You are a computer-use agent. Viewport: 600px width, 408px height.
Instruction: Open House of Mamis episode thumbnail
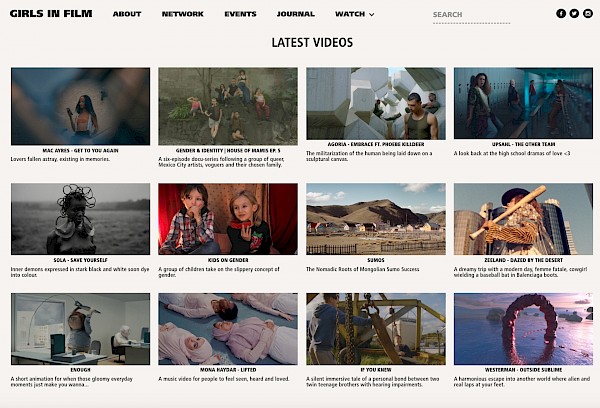(x=228, y=105)
